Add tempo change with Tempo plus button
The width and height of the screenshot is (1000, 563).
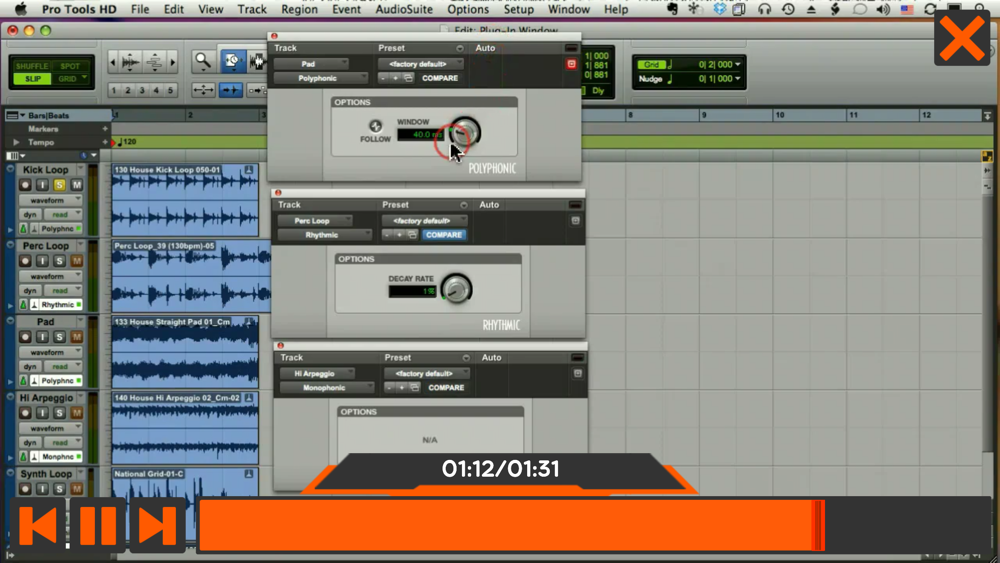[x=105, y=142]
